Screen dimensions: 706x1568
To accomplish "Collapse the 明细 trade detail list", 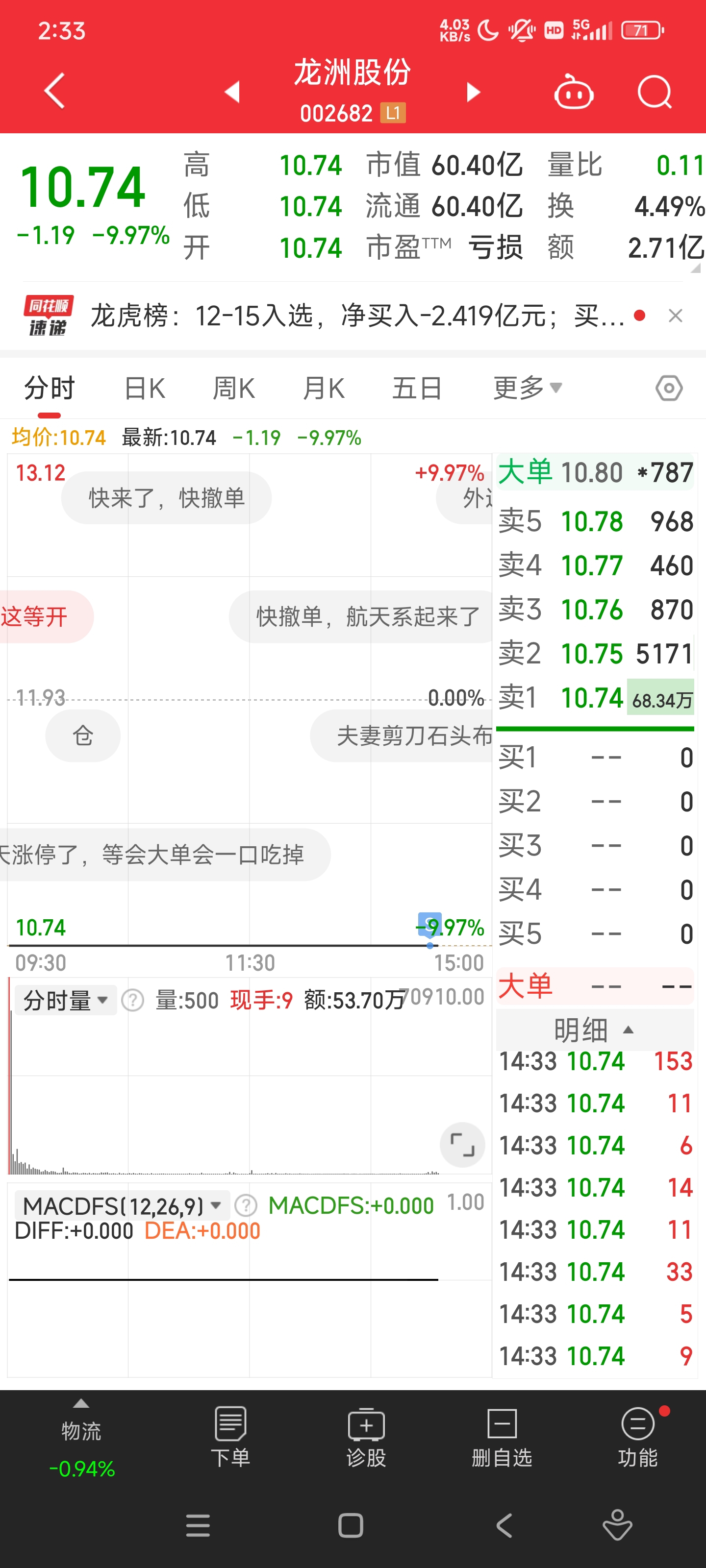I will pyautogui.click(x=595, y=1030).
